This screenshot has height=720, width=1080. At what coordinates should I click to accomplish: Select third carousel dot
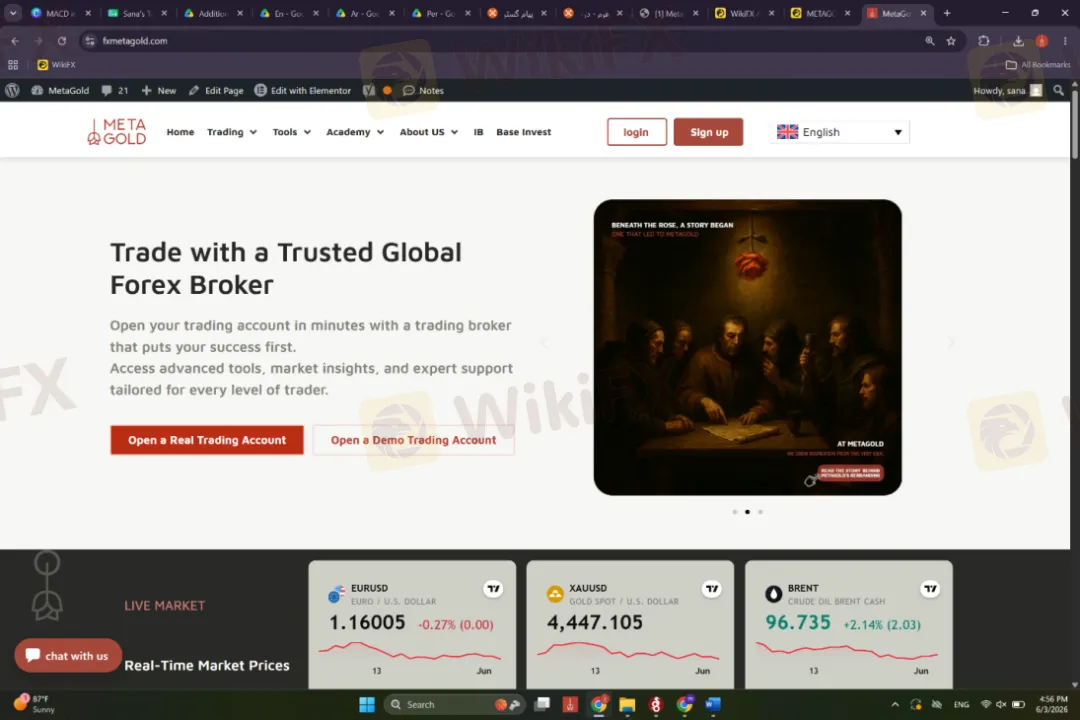click(760, 512)
